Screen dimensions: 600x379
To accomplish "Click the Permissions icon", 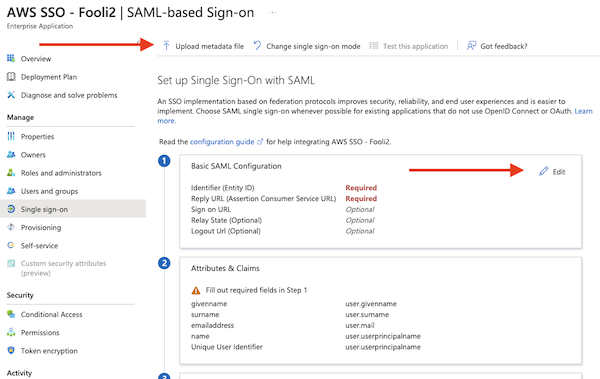I will 11,332.
